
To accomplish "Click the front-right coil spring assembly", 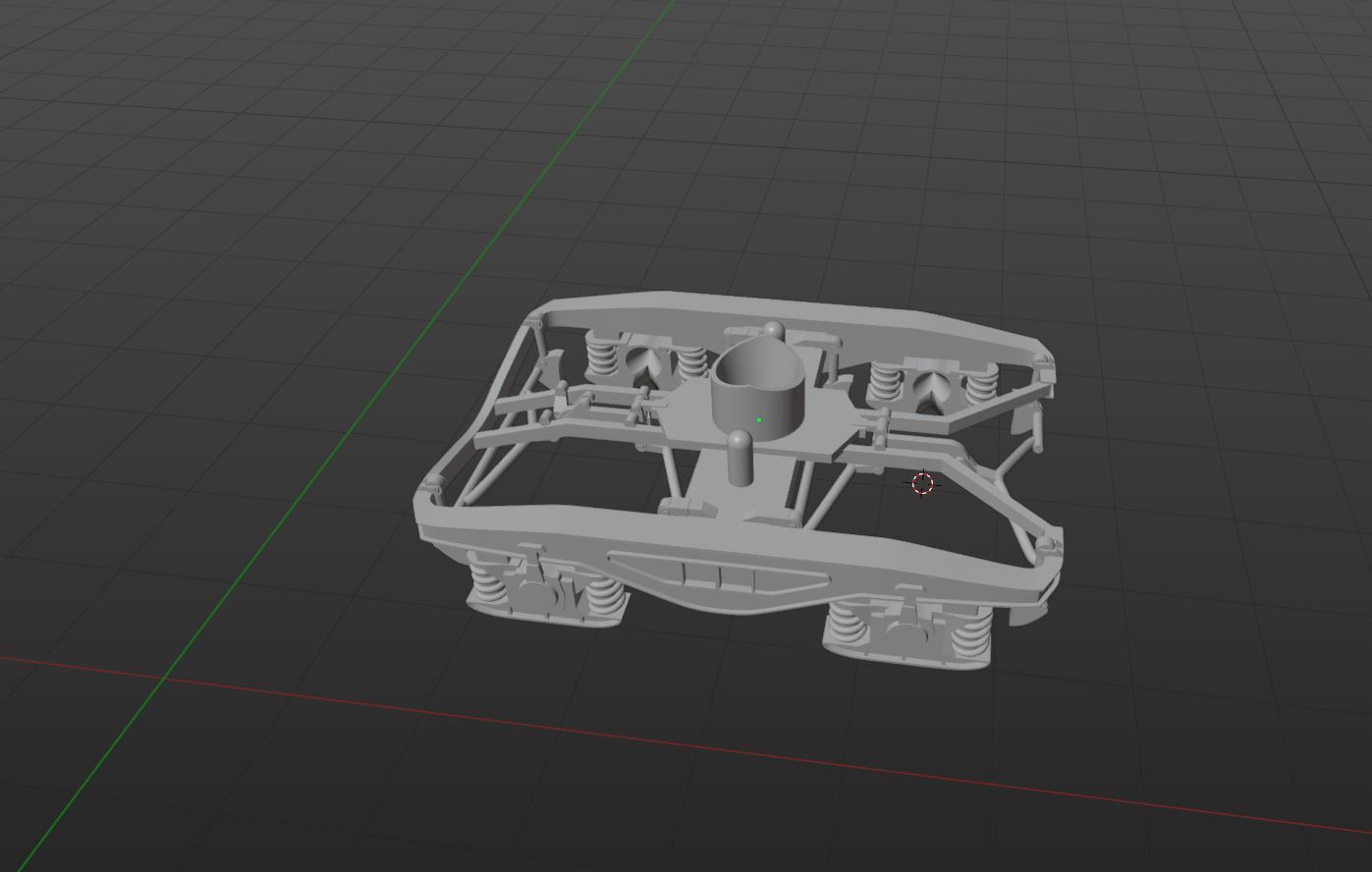I will click(908, 631).
